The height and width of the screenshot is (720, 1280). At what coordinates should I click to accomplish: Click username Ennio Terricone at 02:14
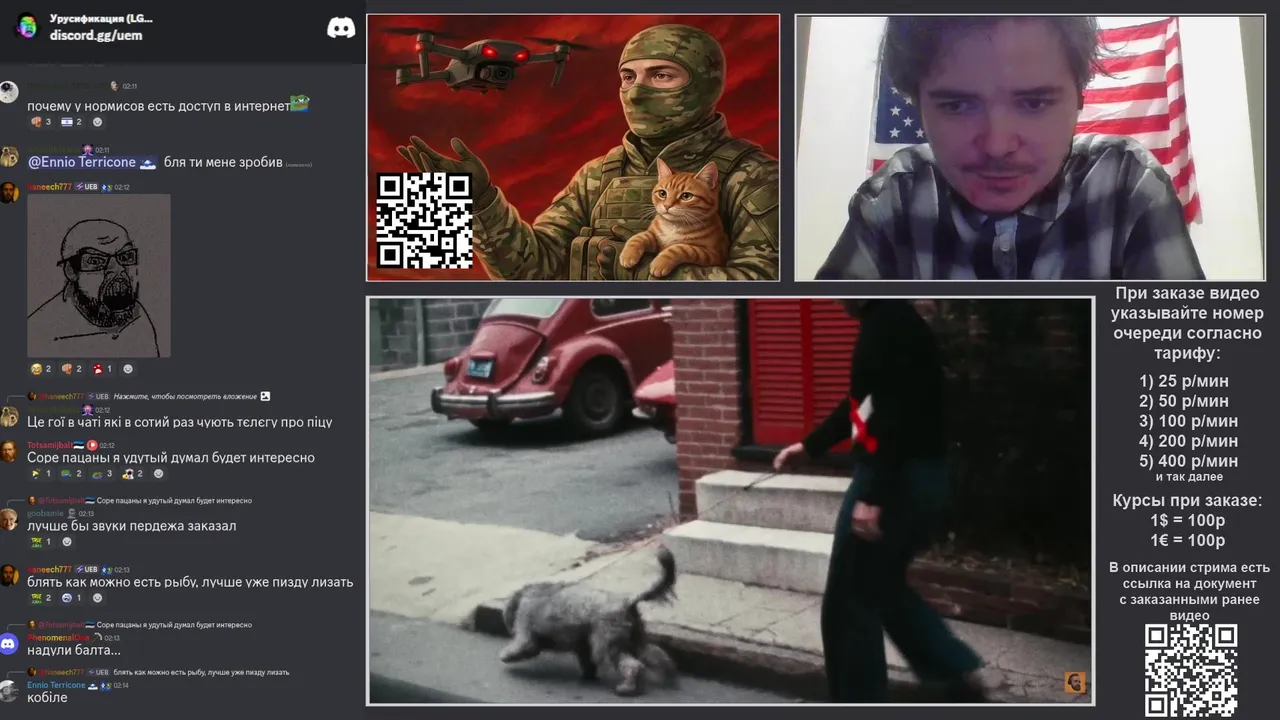(x=56, y=685)
